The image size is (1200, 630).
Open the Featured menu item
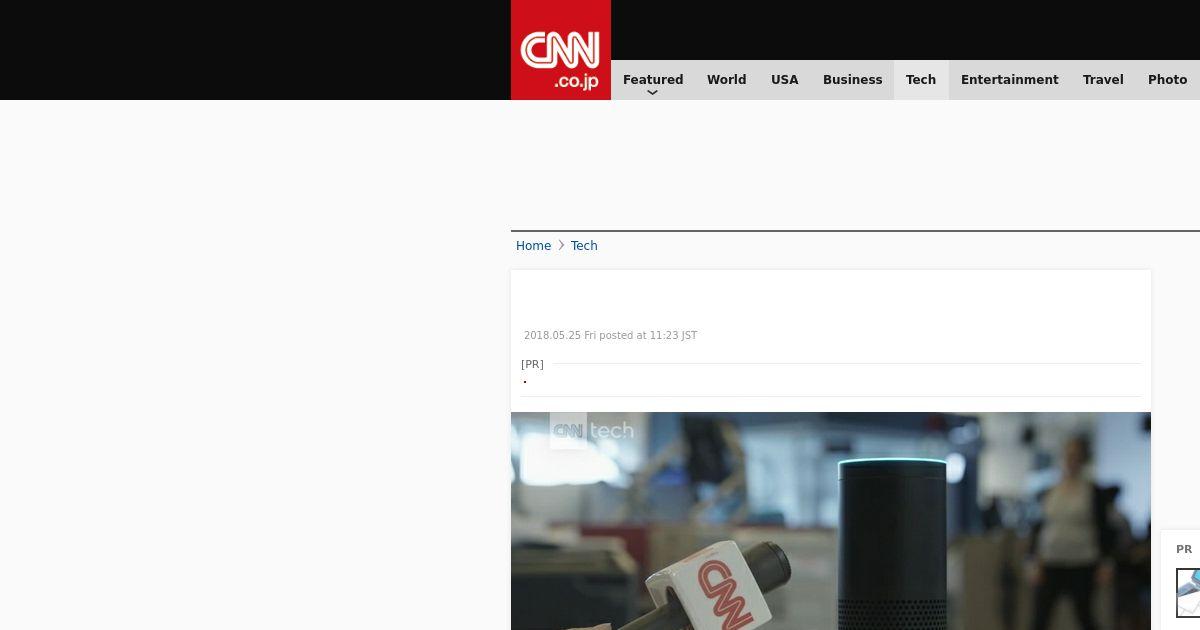tap(653, 80)
